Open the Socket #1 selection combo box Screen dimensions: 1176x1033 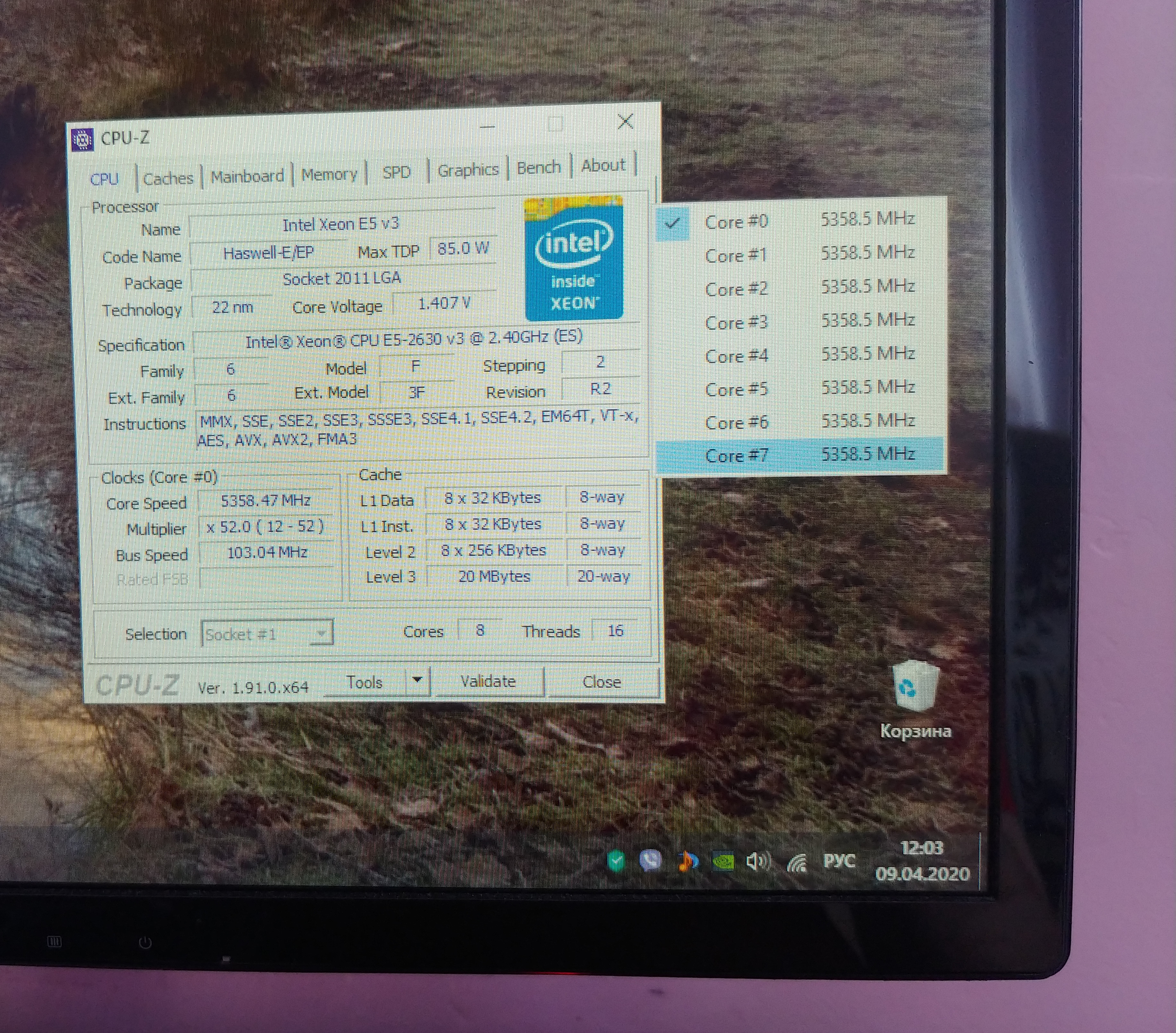(x=267, y=634)
